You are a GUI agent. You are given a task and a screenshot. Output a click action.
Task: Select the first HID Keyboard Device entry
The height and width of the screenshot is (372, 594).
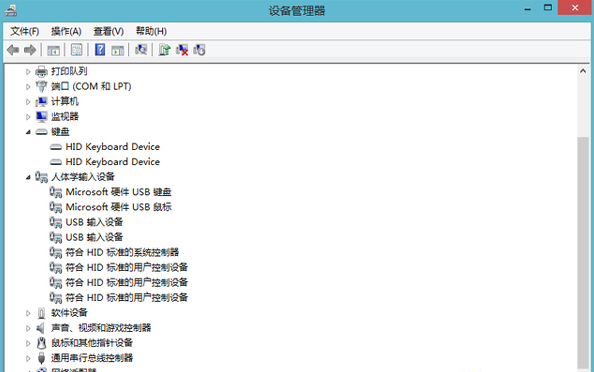(113, 147)
